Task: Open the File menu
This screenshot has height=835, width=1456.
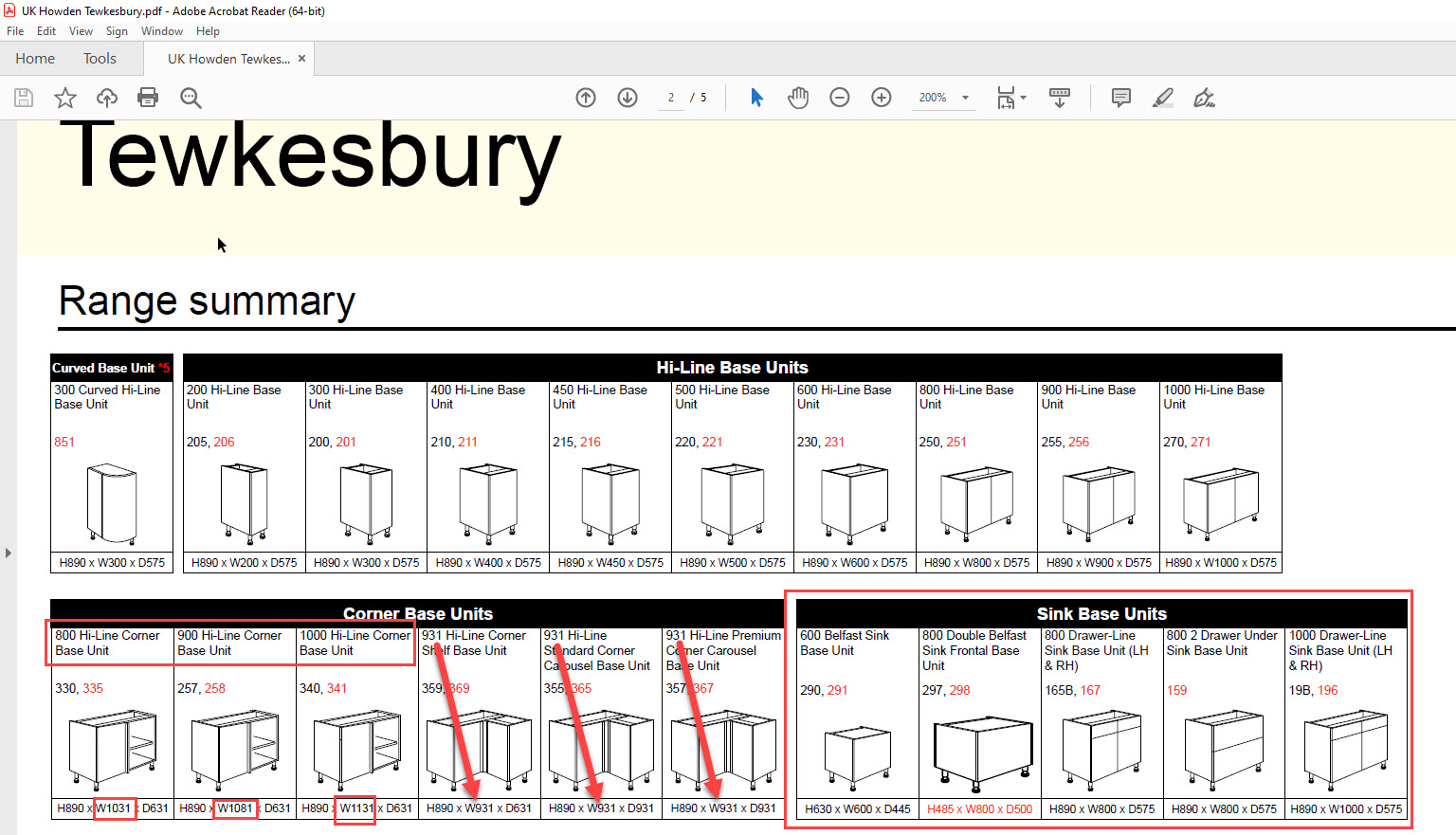Action: (x=15, y=31)
